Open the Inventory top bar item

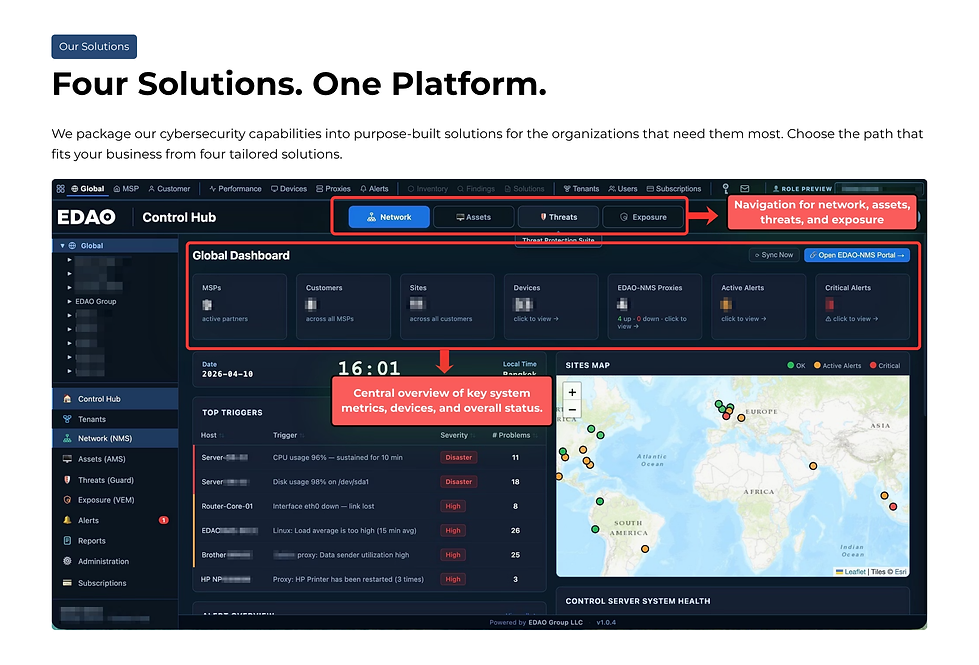(x=428, y=189)
